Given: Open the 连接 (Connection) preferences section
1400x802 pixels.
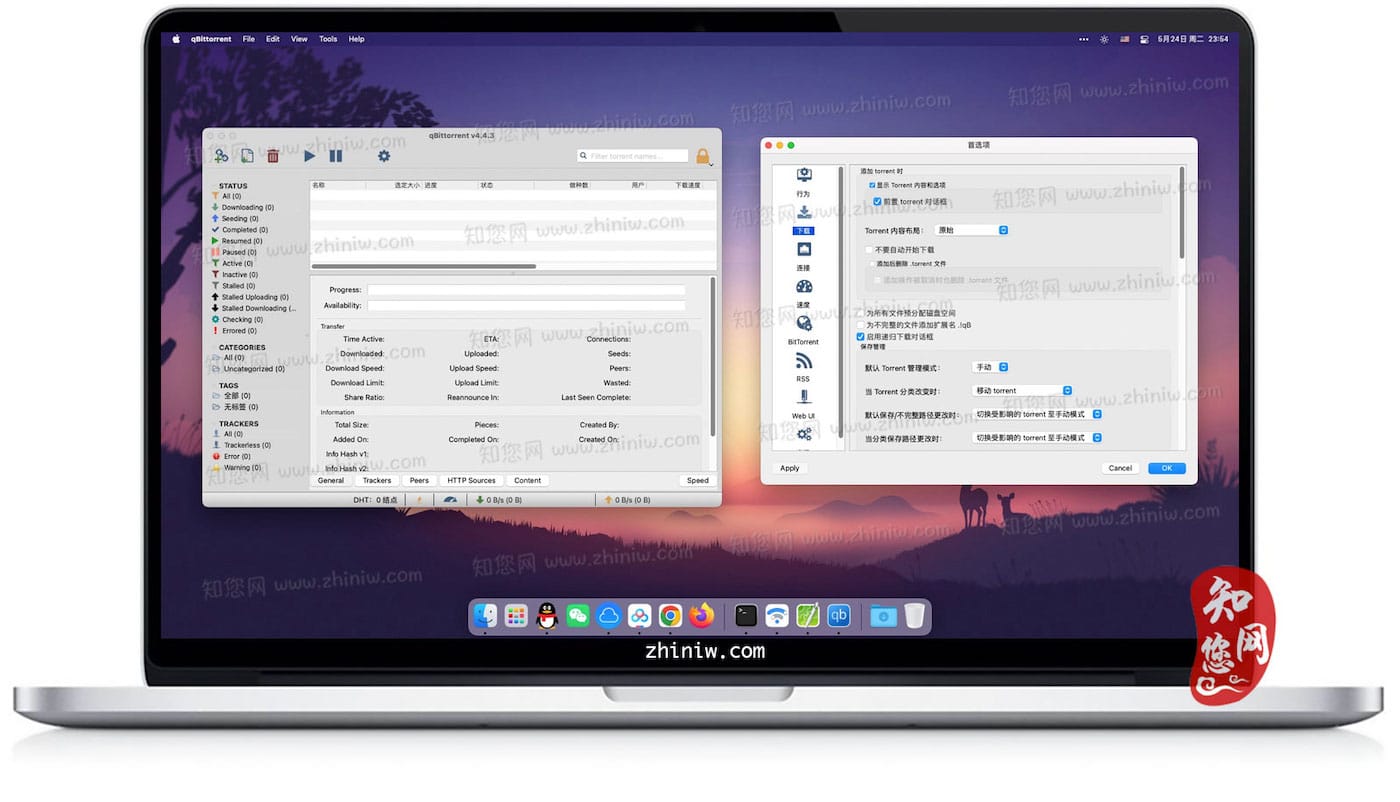Looking at the screenshot, I should 803,256.
